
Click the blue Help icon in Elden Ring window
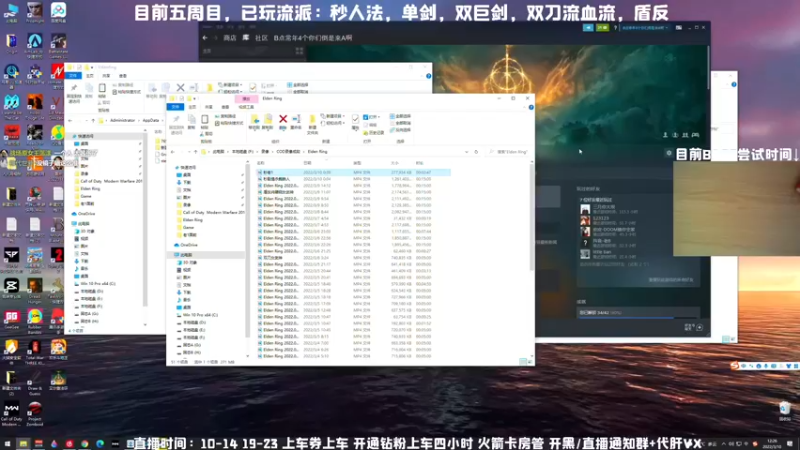click(531, 107)
